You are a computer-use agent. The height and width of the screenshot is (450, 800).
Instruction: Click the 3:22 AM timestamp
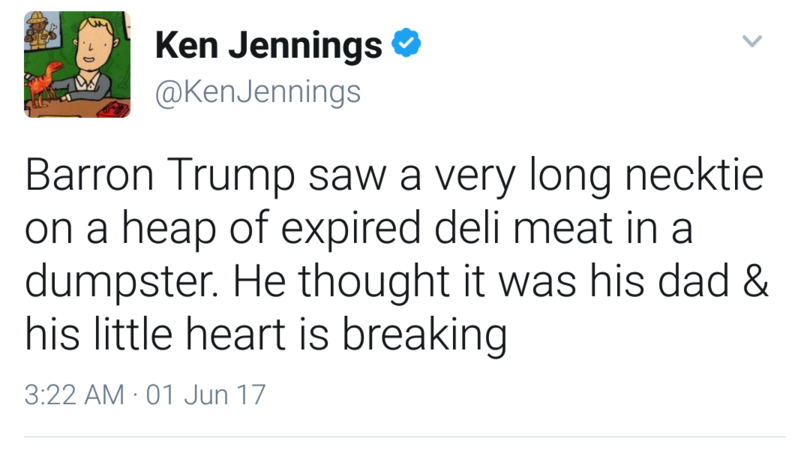tap(74, 394)
